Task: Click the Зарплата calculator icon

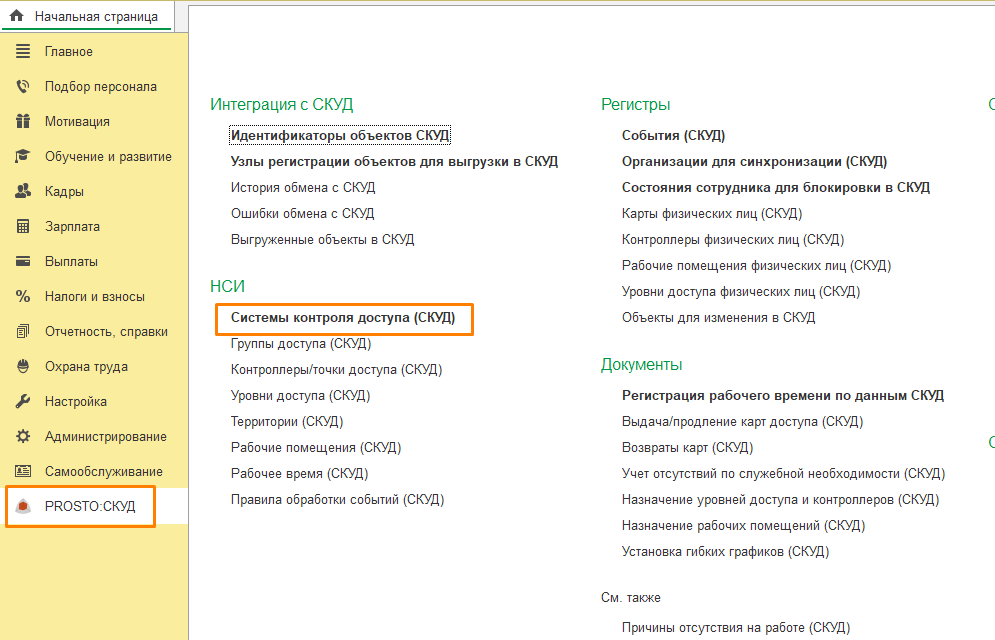Action: [x=23, y=226]
